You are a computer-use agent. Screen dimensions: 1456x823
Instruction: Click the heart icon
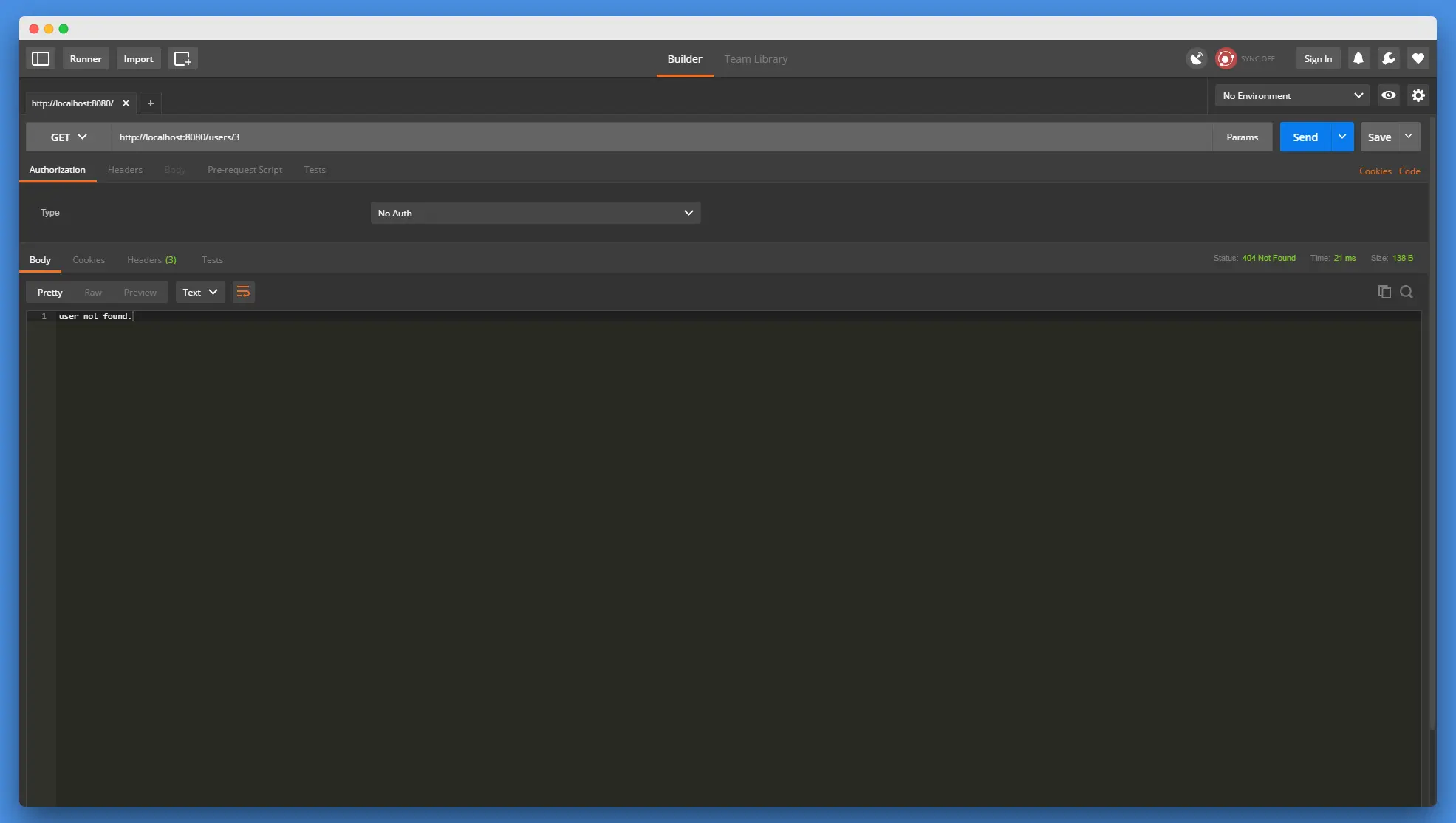pyautogui.click(x=1418, y=59)
